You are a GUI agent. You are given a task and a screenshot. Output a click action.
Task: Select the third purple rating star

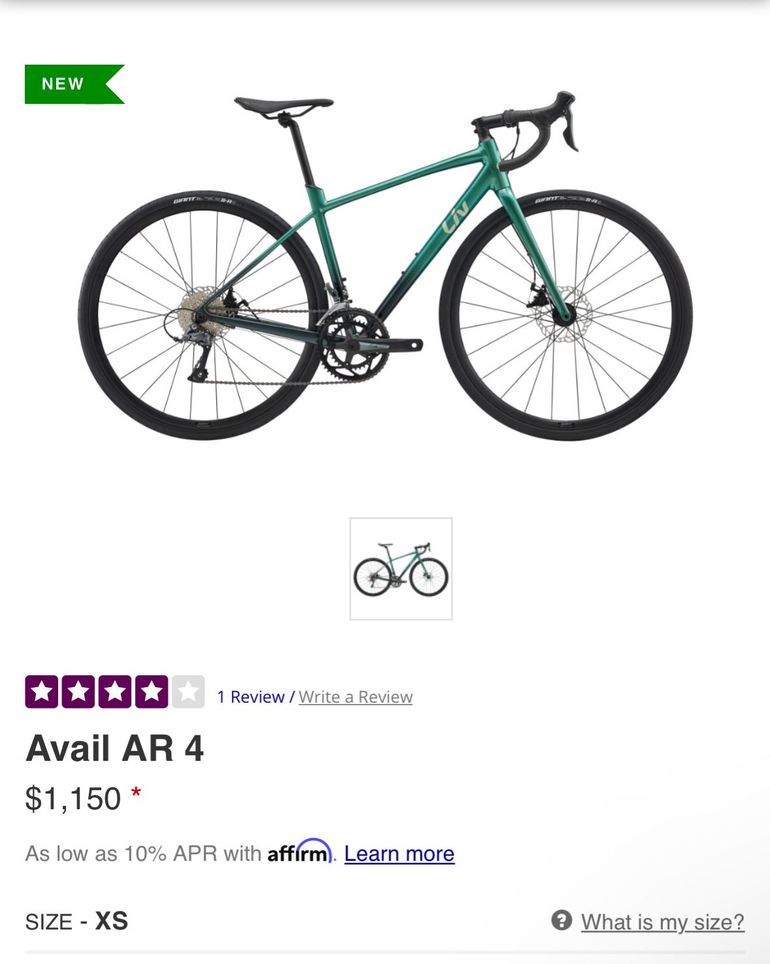coord(115,692)
